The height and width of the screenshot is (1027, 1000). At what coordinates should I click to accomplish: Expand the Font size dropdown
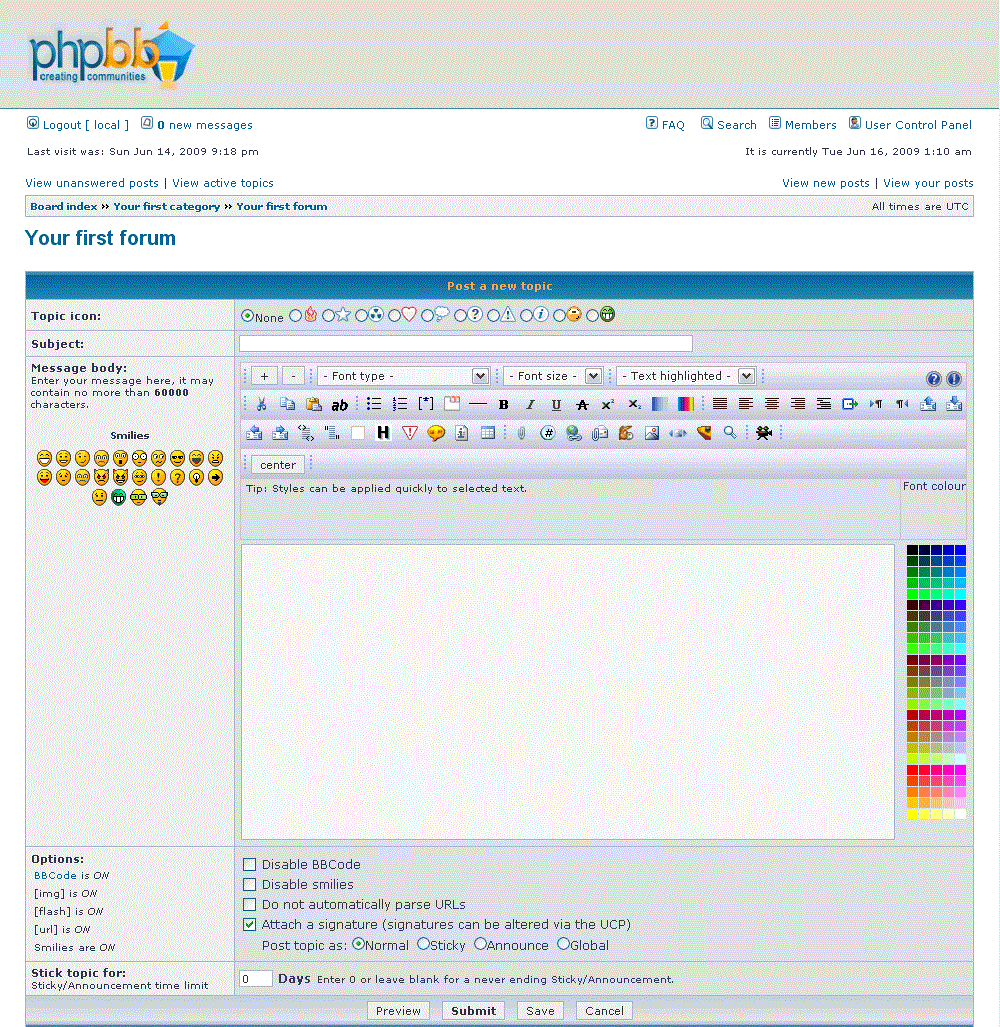(x=553, y=376)
